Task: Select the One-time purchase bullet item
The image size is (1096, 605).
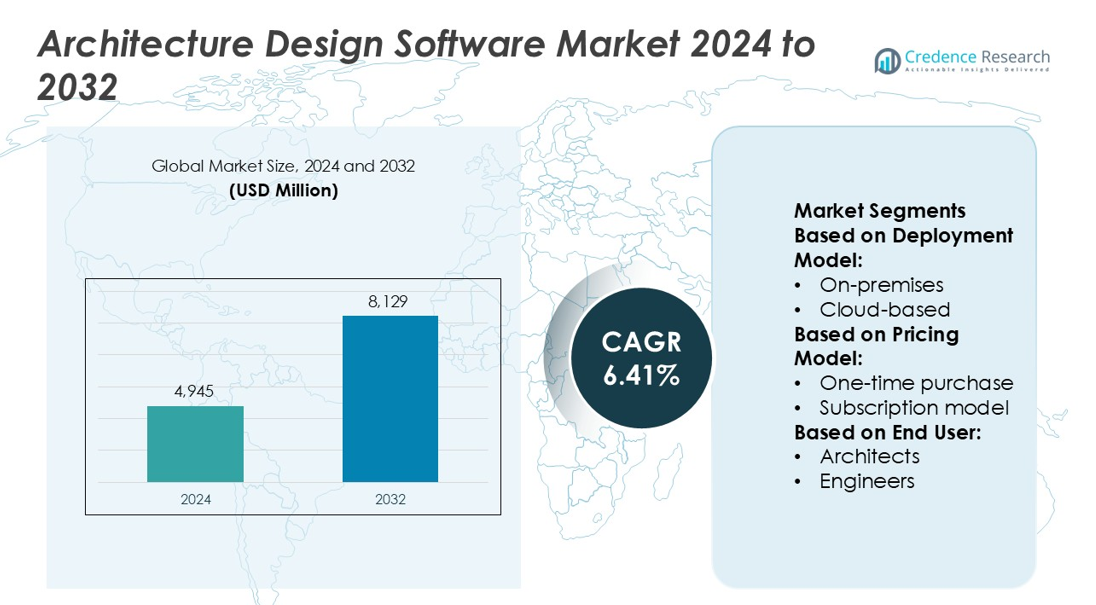Action: (915, 383)
